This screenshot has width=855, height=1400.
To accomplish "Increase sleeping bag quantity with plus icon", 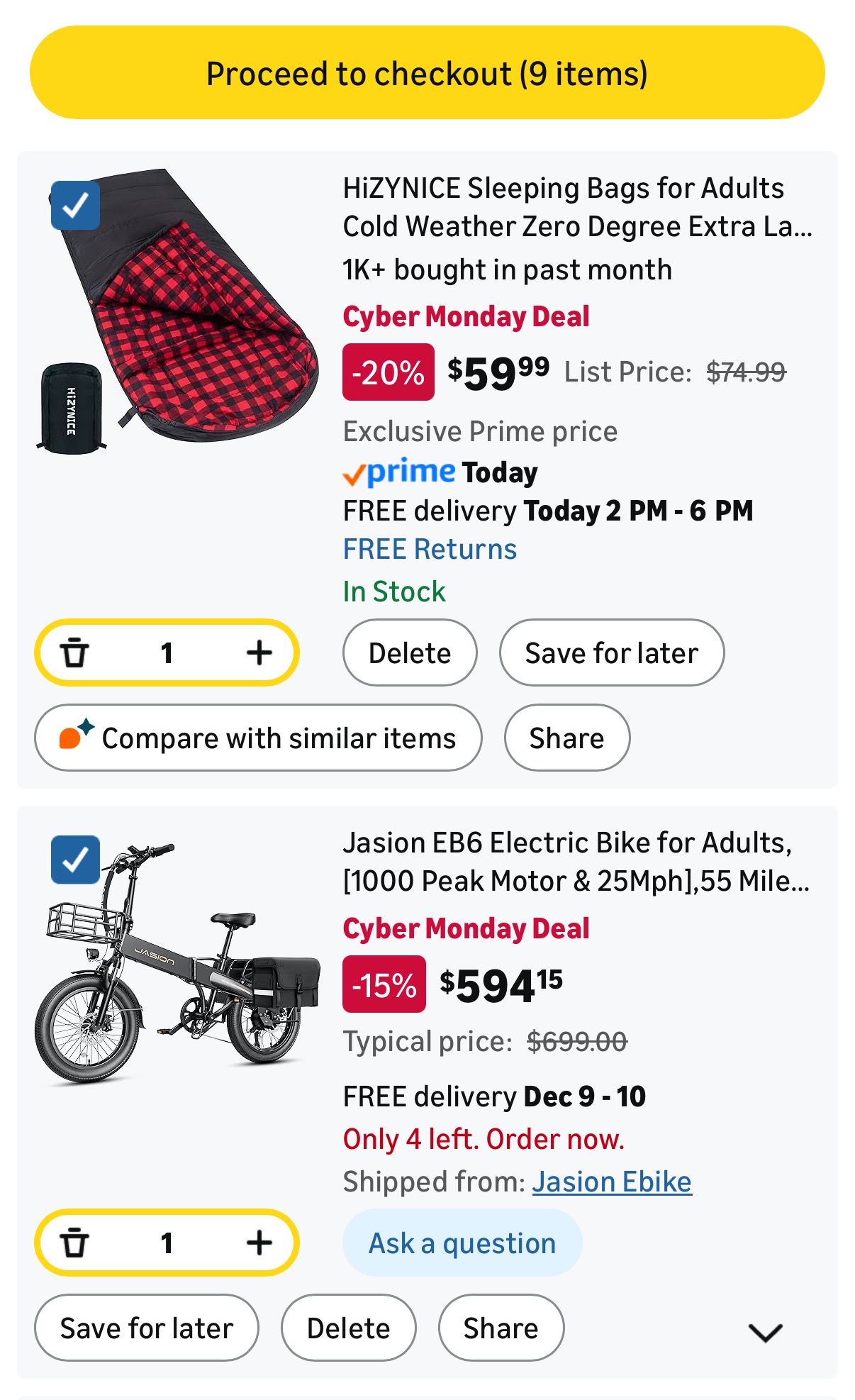I will tap(259, 652).
